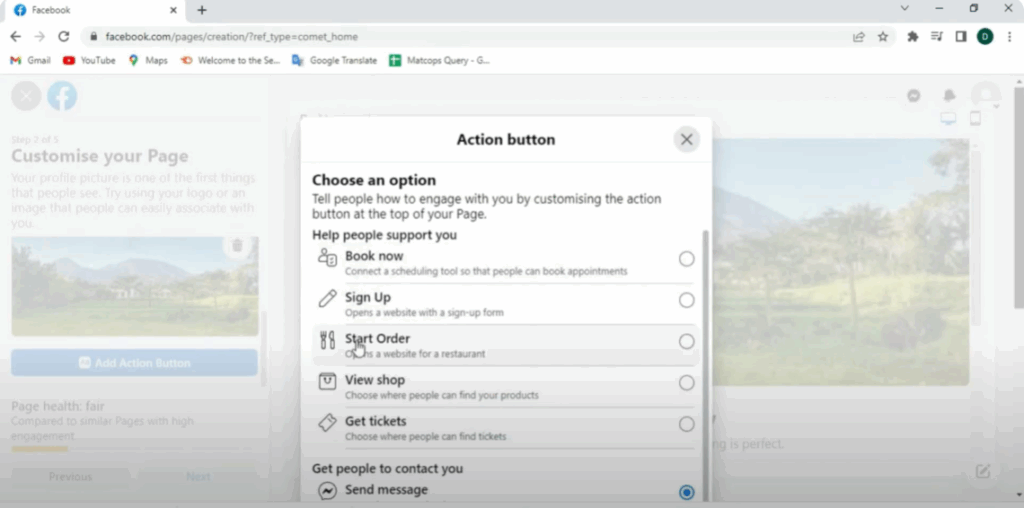This screenshot has height=508, width=1024.
Task: Open the Welcome to the Se... bookmark
Action: pos(230,60)
